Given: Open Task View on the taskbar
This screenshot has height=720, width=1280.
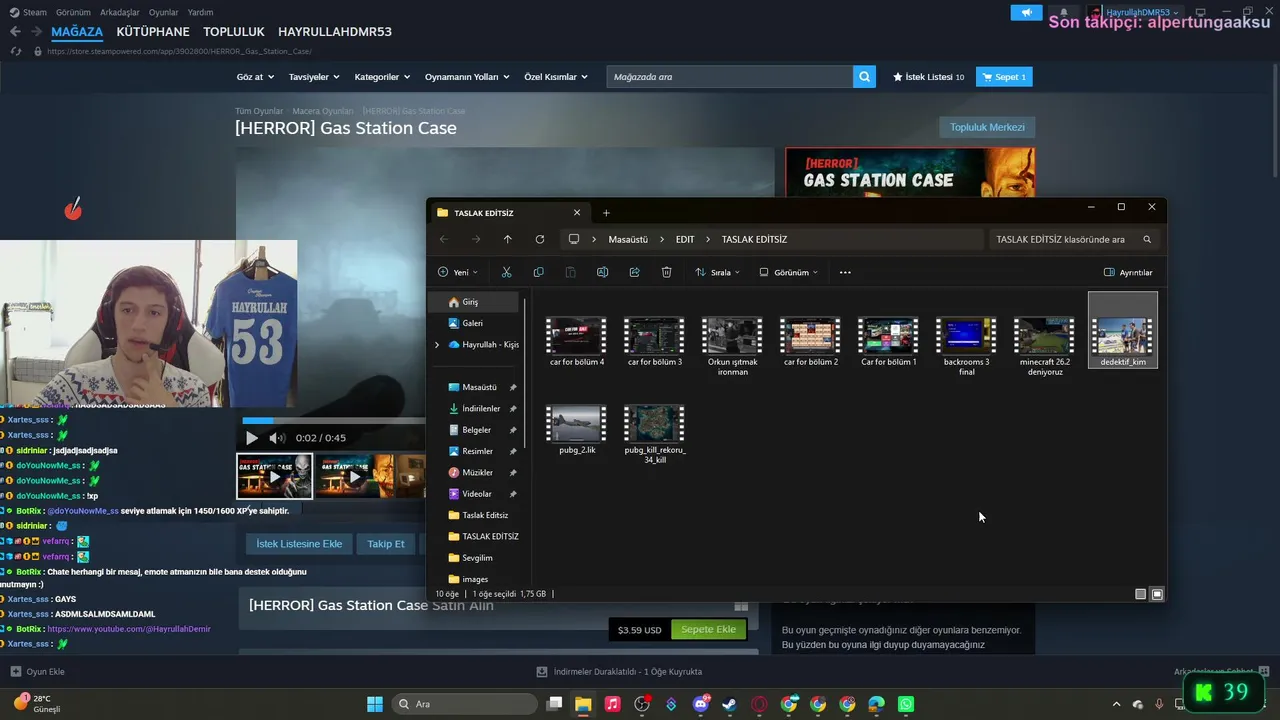Looking at the screenshot, I should [554, 704].
